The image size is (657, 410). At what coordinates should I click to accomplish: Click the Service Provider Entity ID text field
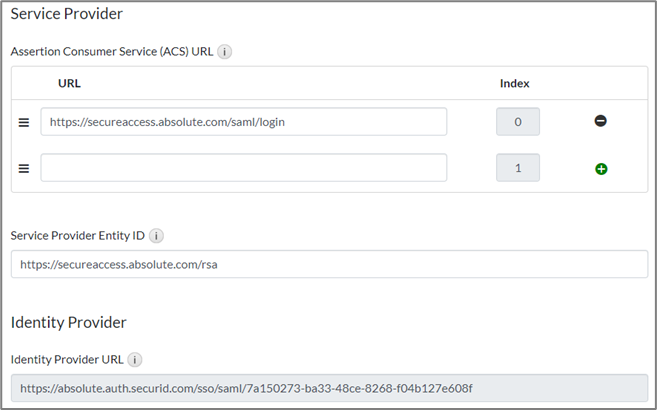[x=329, y=264]
